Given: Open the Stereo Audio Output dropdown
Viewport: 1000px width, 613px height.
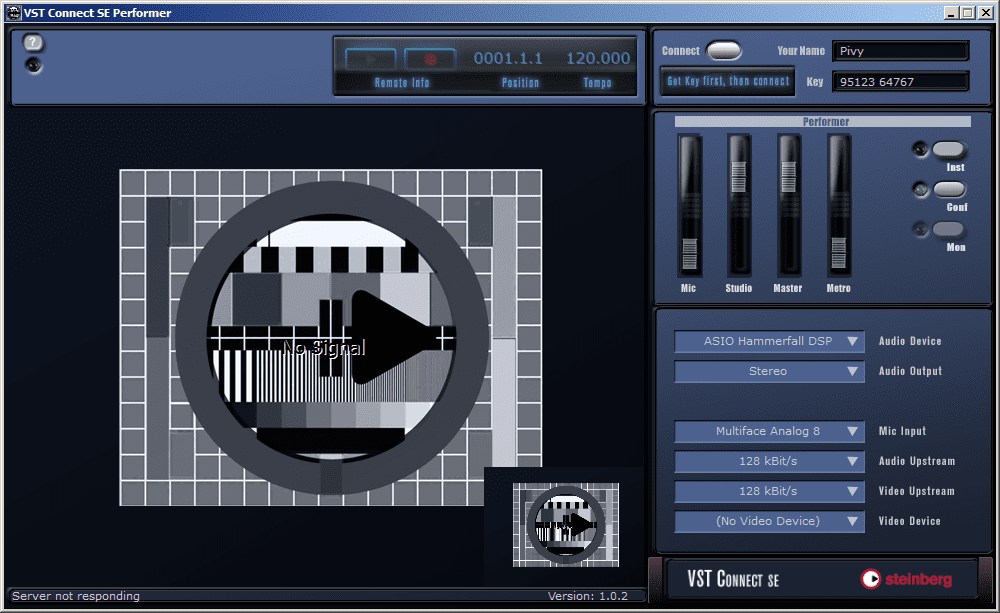Looking at the screenshot, I should click(x=769, y=371).
